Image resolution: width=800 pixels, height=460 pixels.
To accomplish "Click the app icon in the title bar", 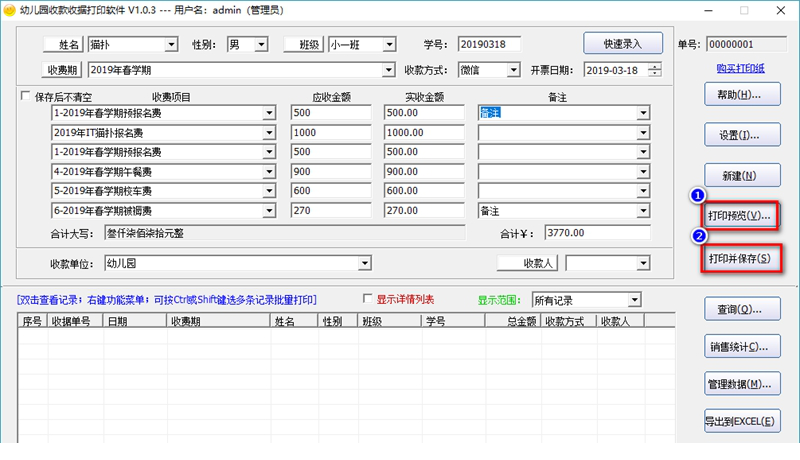I will point(9,9).
